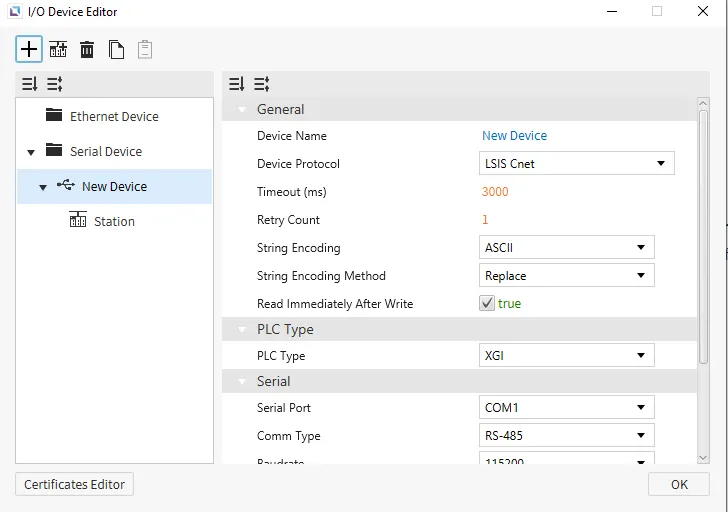
Task: Click the trash delete icon
Action: (x=87, y=49)
